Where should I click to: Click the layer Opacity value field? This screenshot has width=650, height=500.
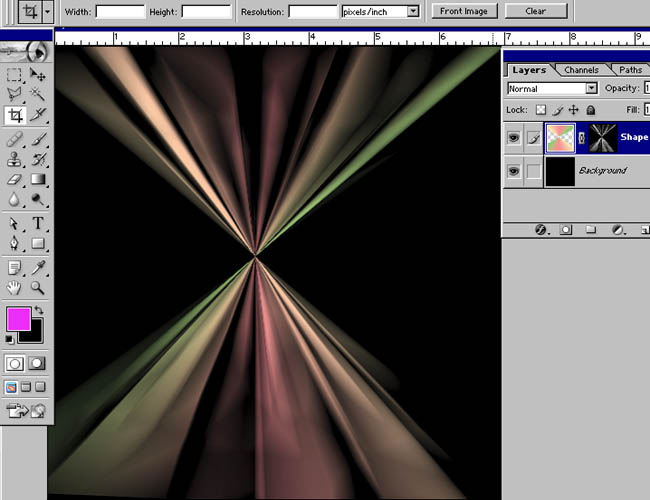pos(647,88)
